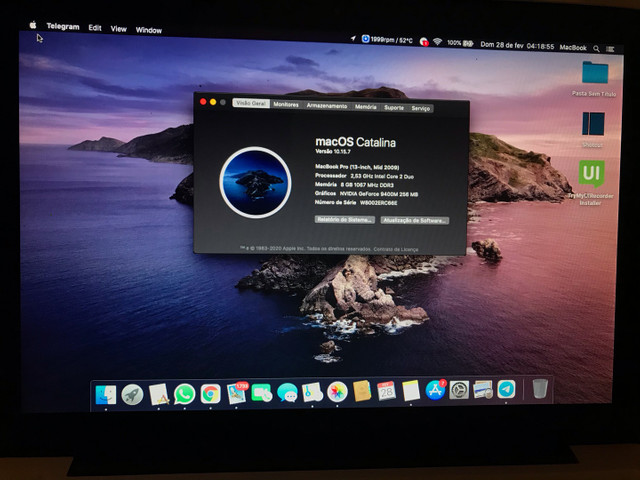
Task: Switch to the Suporte tab
Action: [x=394, y=108]
